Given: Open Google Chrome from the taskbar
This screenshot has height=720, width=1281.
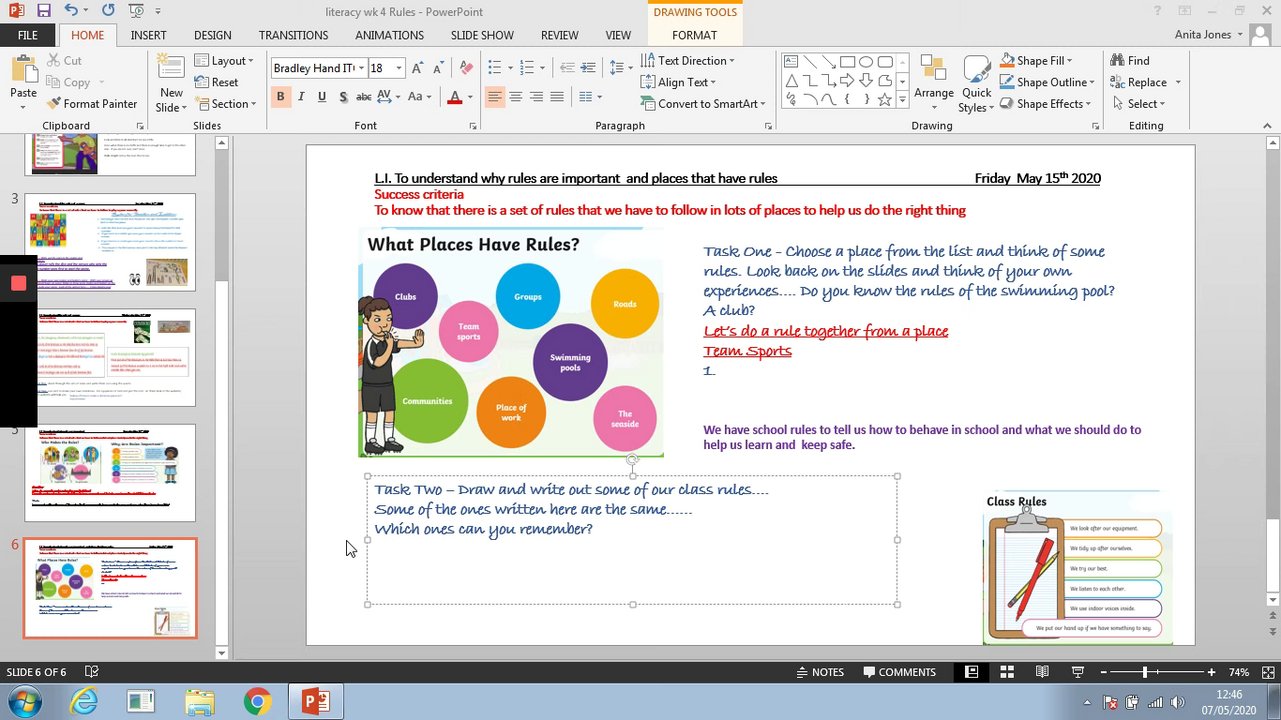Looking at the screenshot, I should tap(257, 702).
